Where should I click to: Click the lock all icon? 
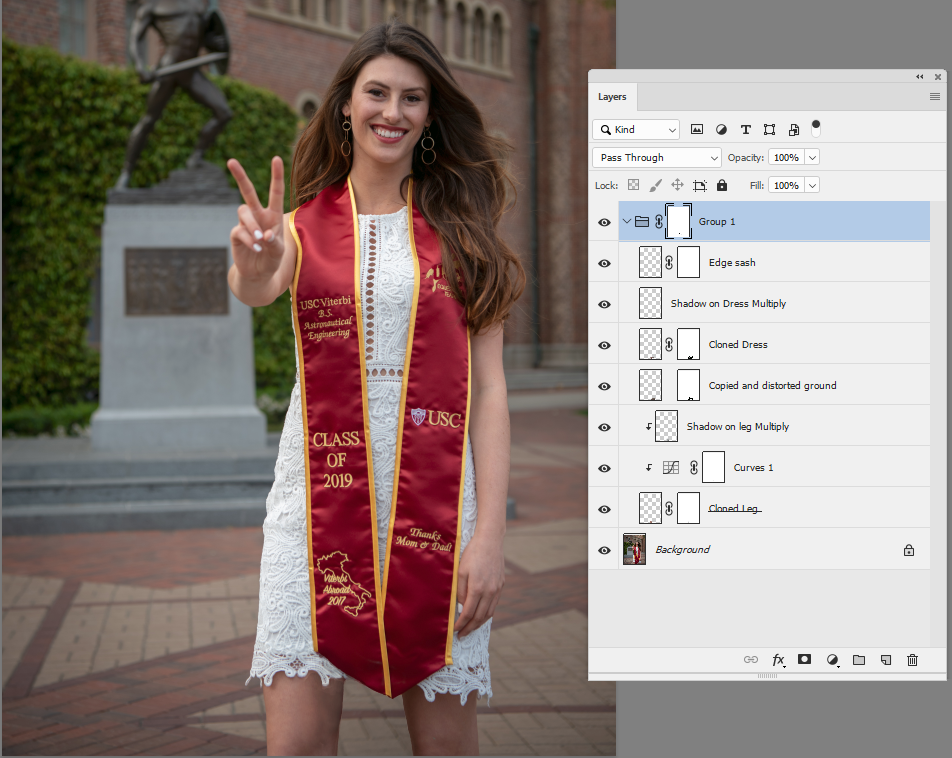tap(722, 185)
